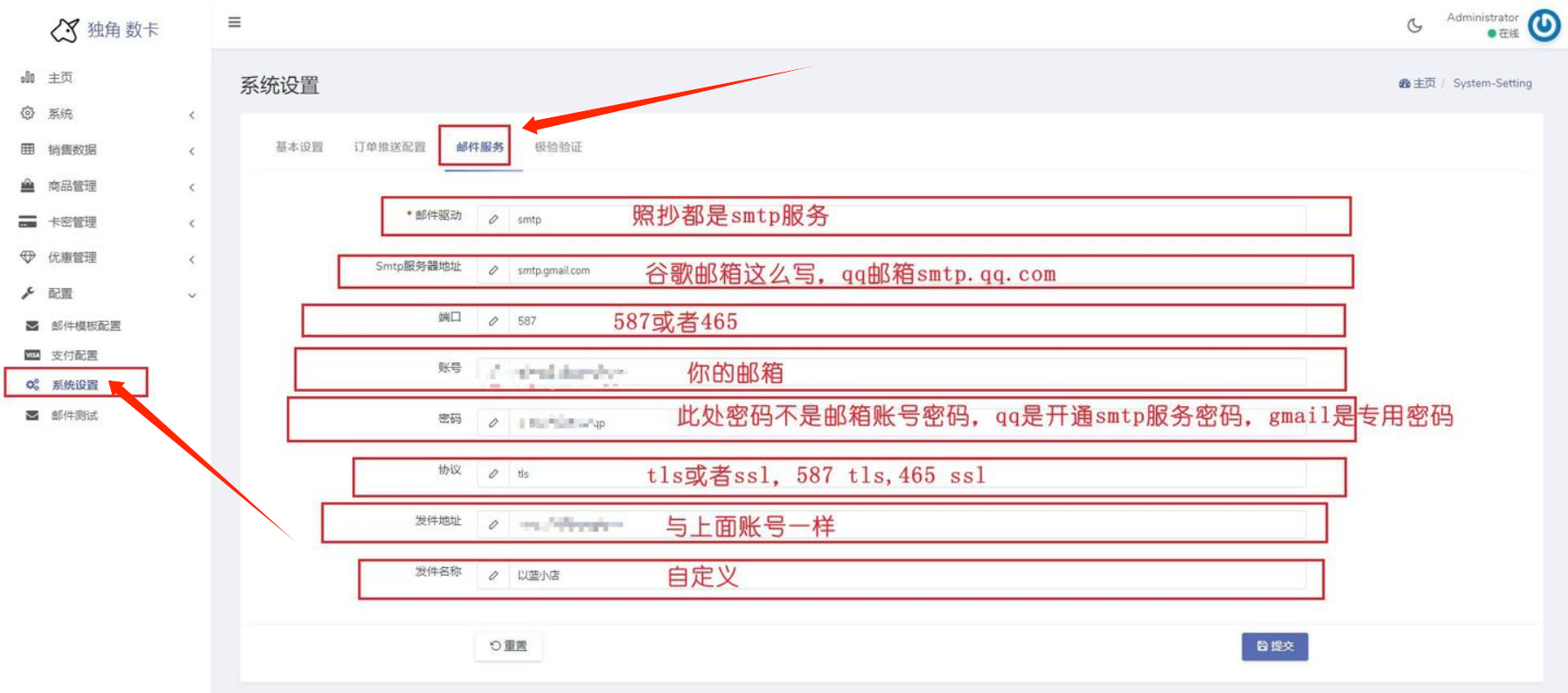Click pencil icon beside Smtp服务器地址 field
This screenshot has height=693, width=1568.
click(x=493, y=270)
